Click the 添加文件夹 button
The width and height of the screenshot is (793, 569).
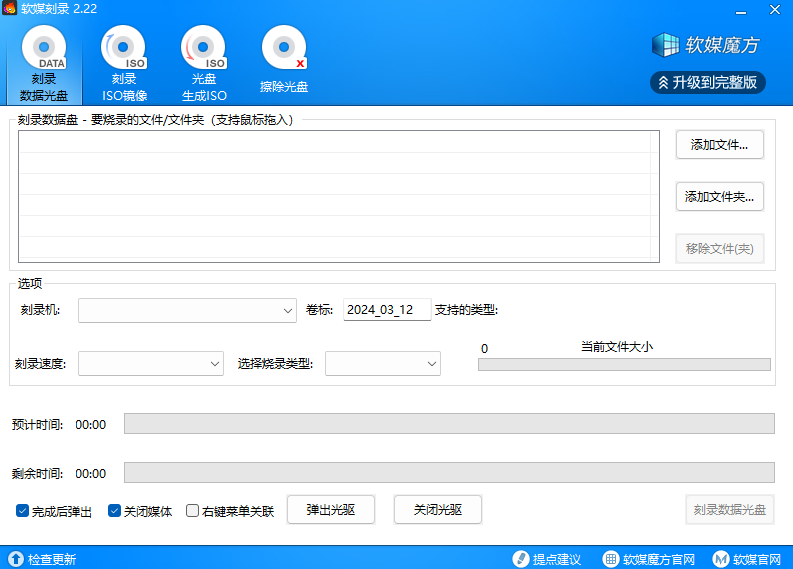coord(719,197)
